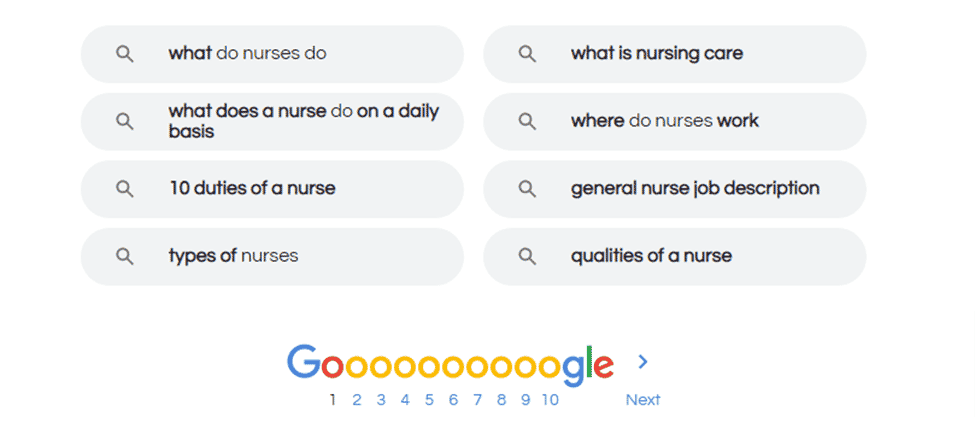Search 'what does a nurse do on a daily basis'
975x440 pixels.
303,121
